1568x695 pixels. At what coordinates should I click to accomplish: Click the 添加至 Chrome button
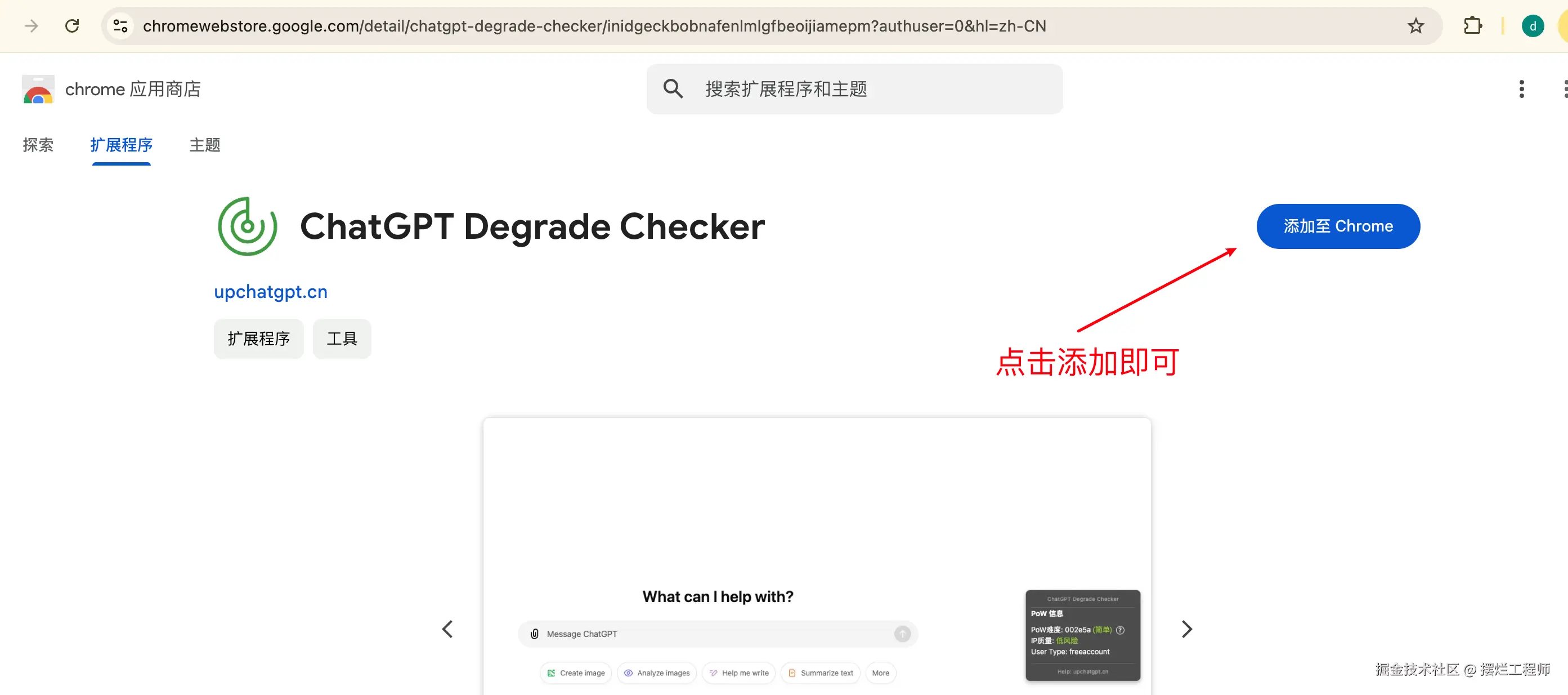pos(1338,226)
